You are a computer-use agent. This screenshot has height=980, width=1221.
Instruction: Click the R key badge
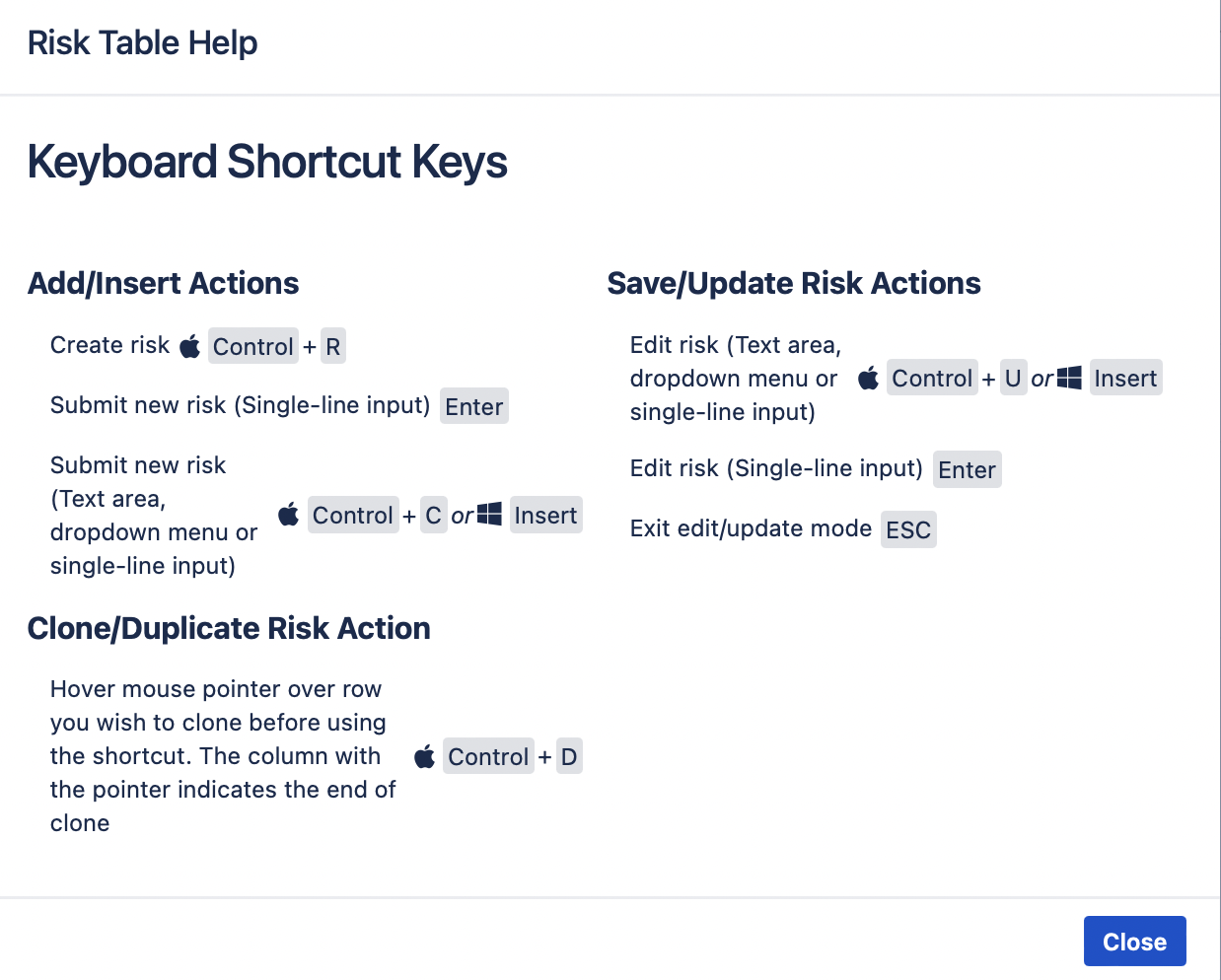(332, 346)
